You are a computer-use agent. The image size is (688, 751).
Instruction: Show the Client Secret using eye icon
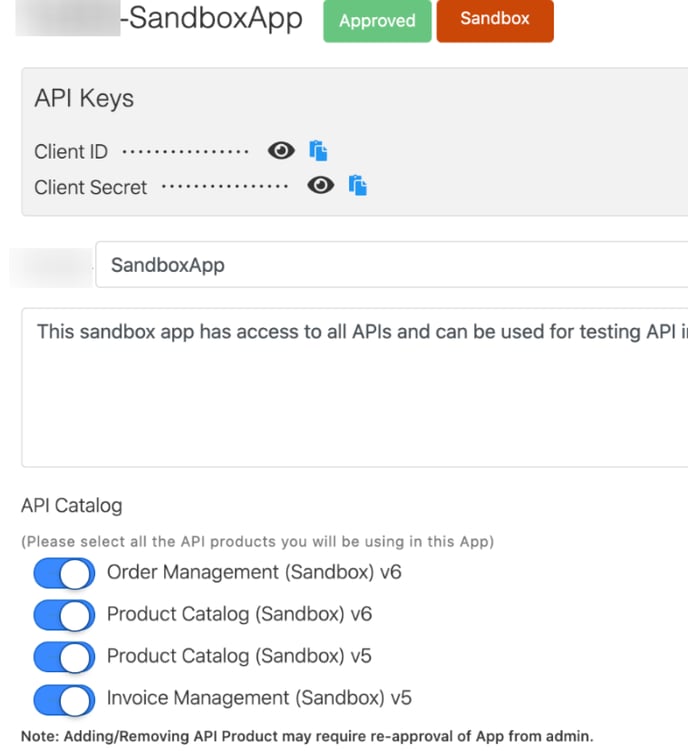321,186
